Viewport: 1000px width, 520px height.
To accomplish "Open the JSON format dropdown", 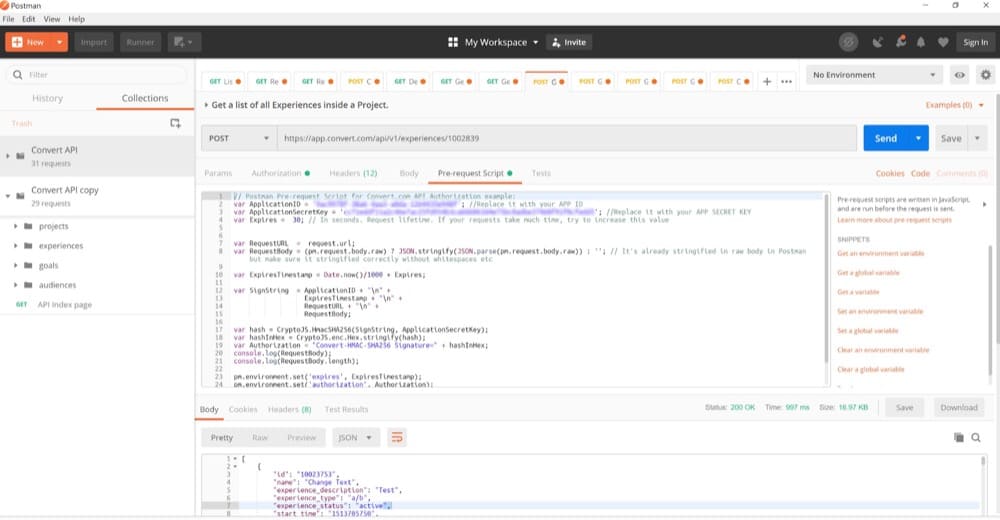I will [x=355, y=438].
